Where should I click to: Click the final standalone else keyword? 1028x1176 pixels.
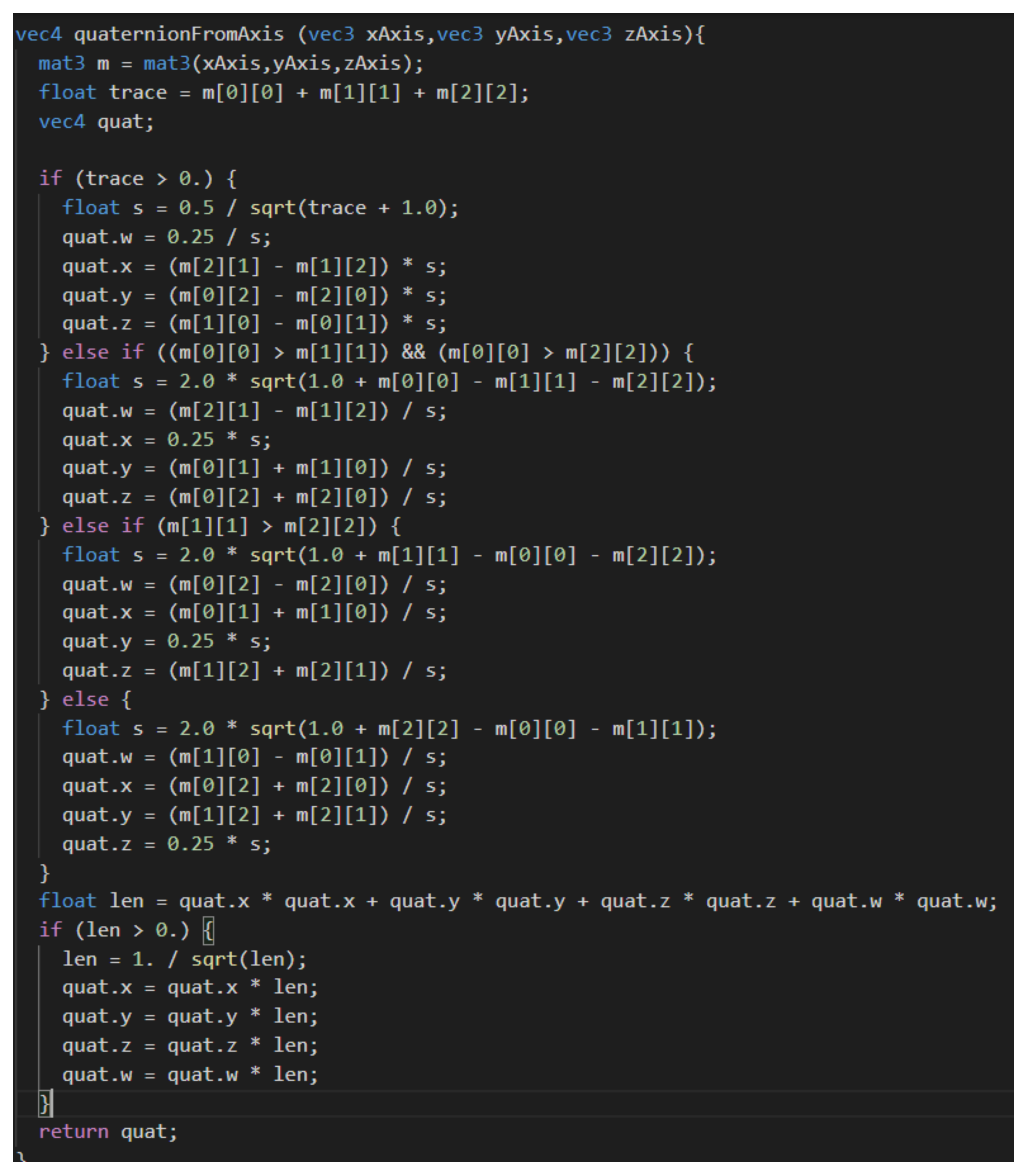click(85, 700)
